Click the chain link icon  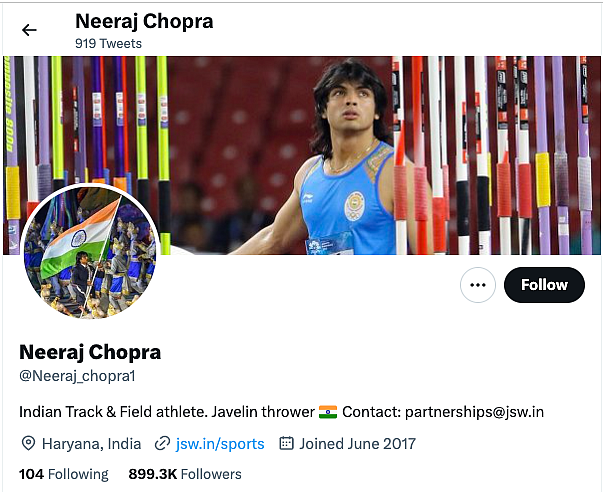162,443
